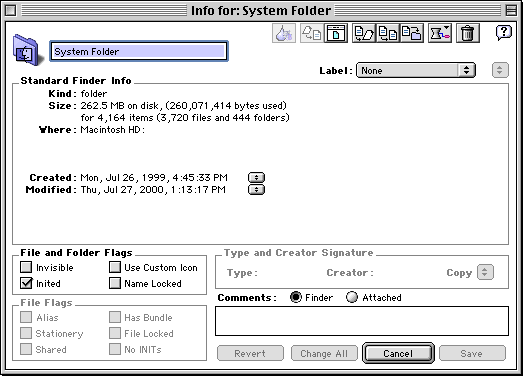The image size is (523, 376).
Task: Click the window close box in title bar
Action: [10, 11]
